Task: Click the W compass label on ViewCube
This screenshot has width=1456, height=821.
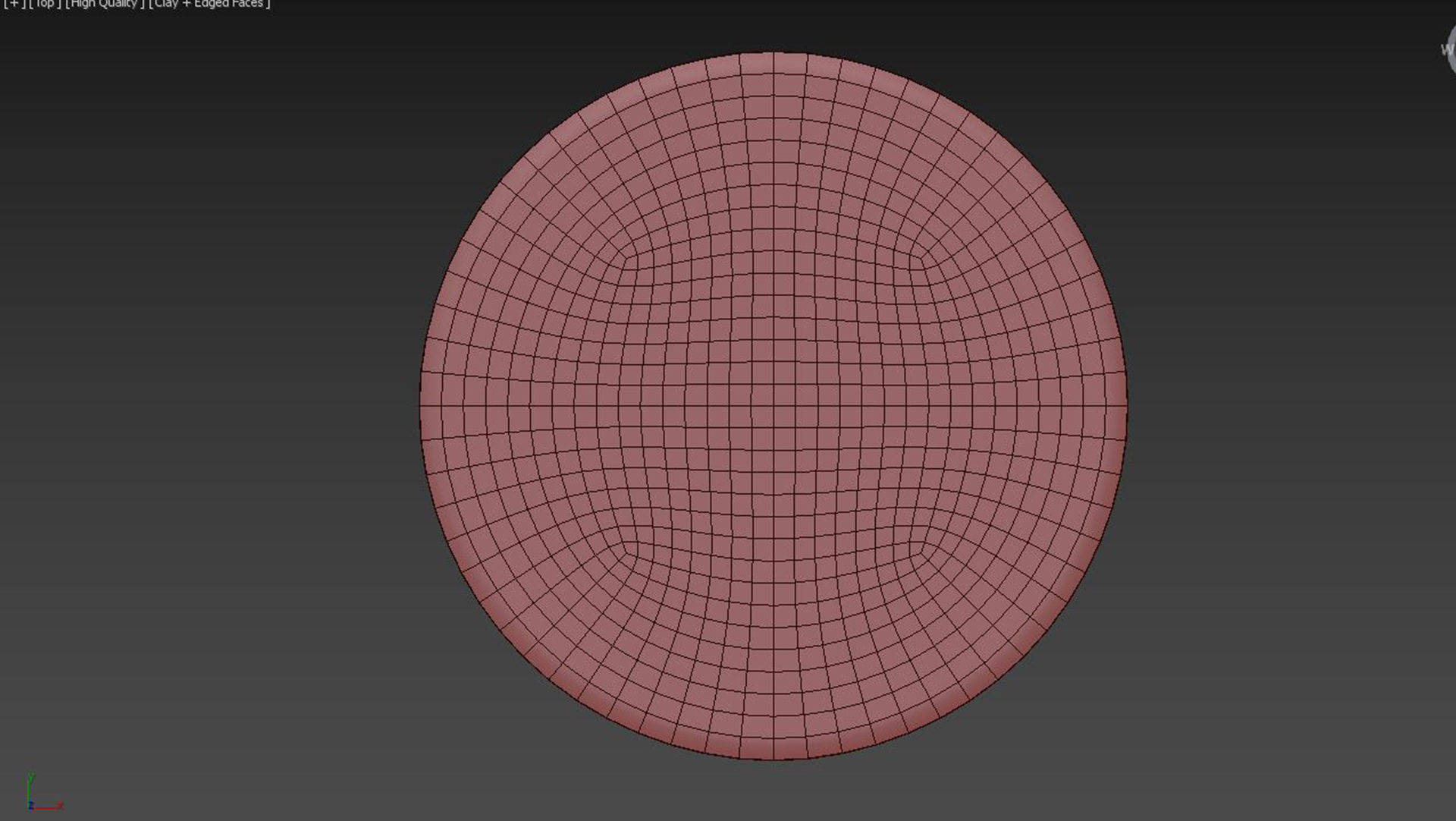Action: (x=1446, y=50)
